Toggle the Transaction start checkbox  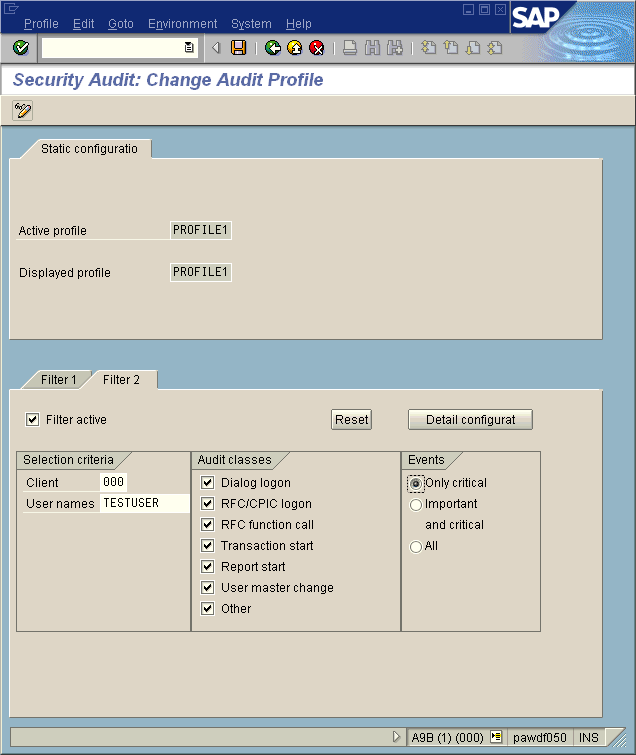(x=208, y=546)
